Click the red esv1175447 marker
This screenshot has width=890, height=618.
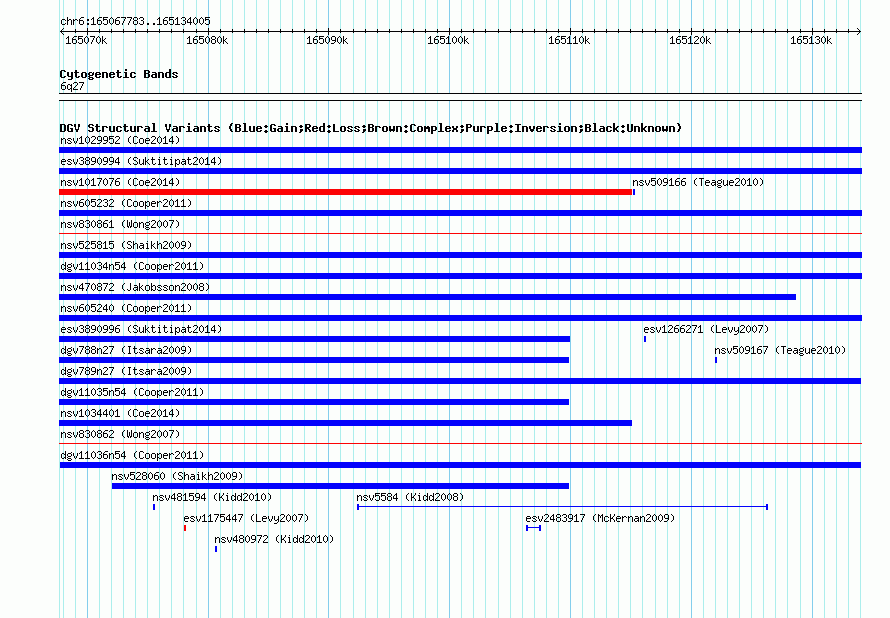[185, 528]
